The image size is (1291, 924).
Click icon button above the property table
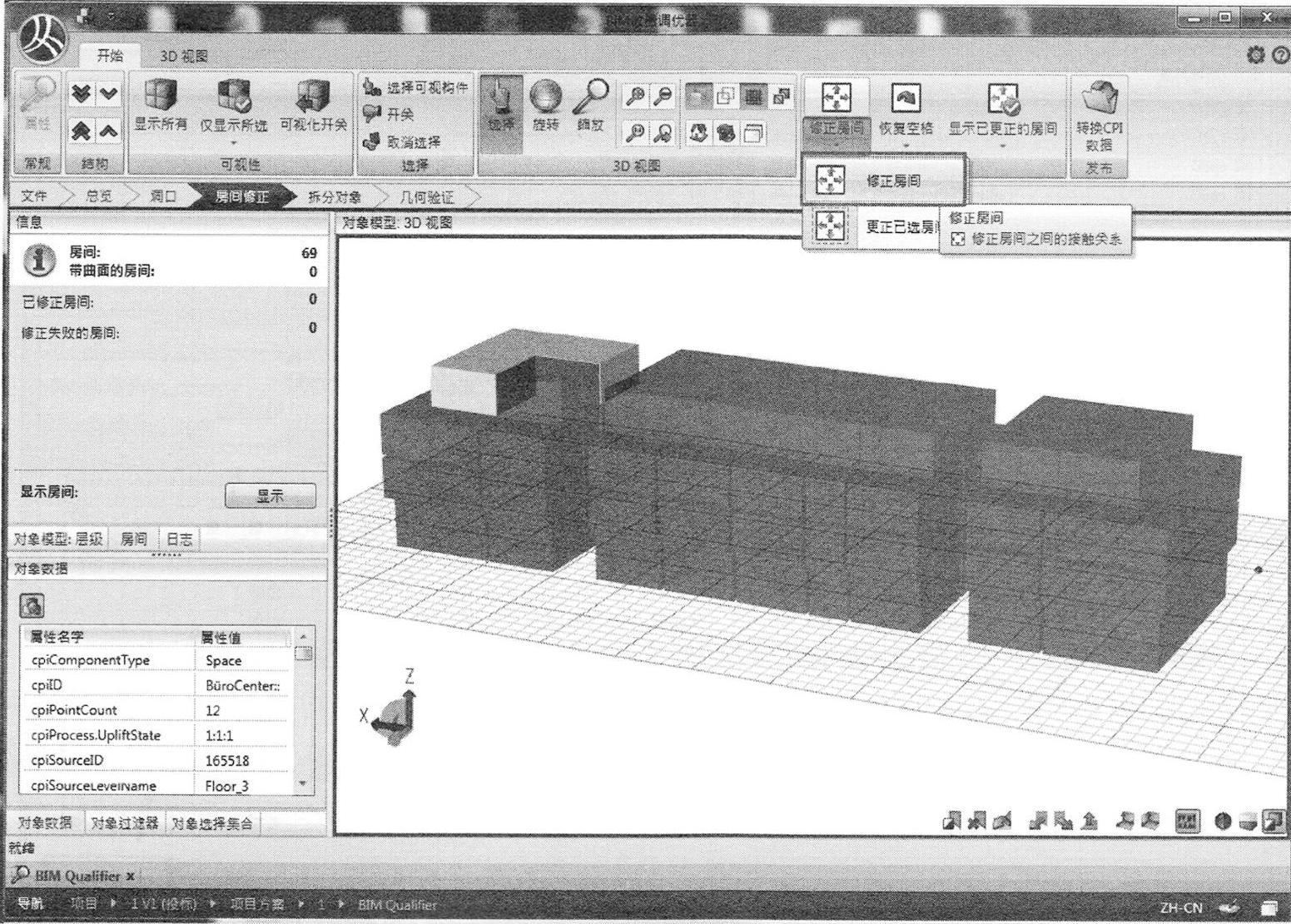(32, 604)
